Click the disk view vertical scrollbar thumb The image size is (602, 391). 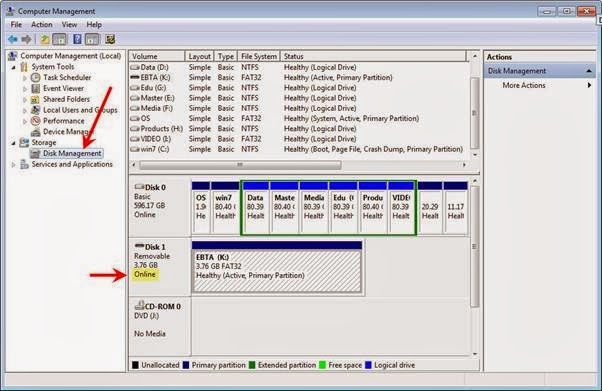tap(475, 247)
